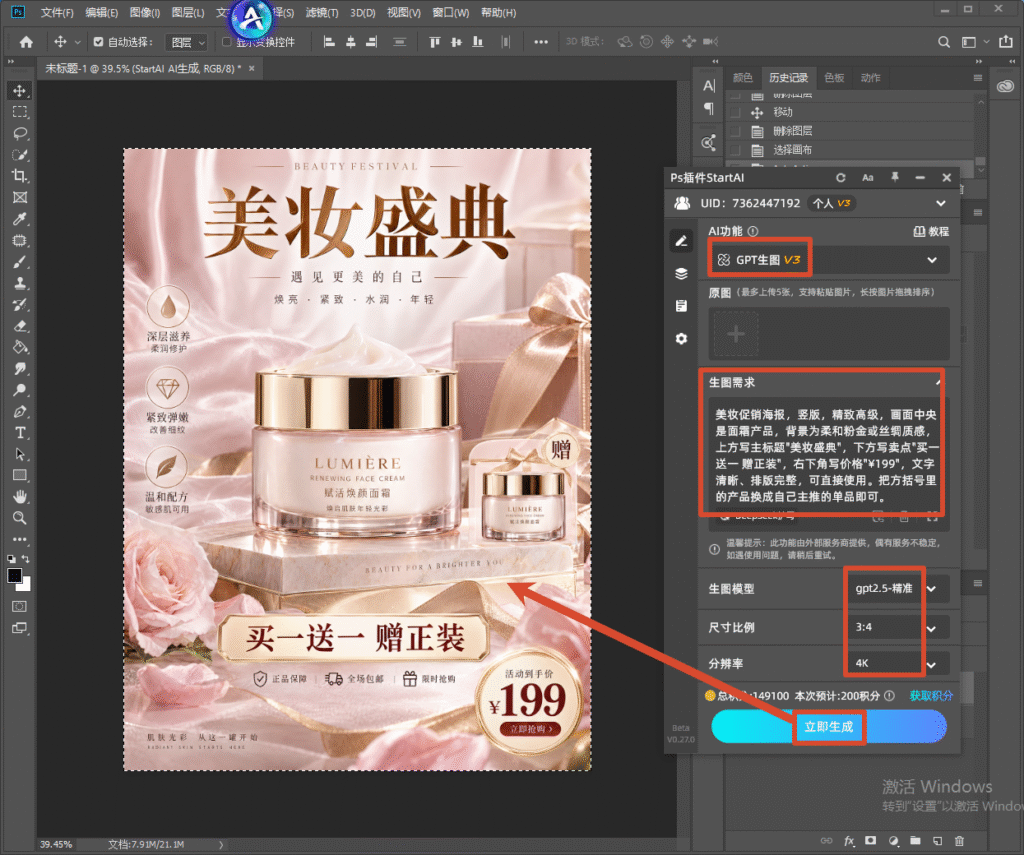This screenshot has width=1024, height=855.
Task: Close the 未标题-1 document tab
Action: tap(251, 69)
